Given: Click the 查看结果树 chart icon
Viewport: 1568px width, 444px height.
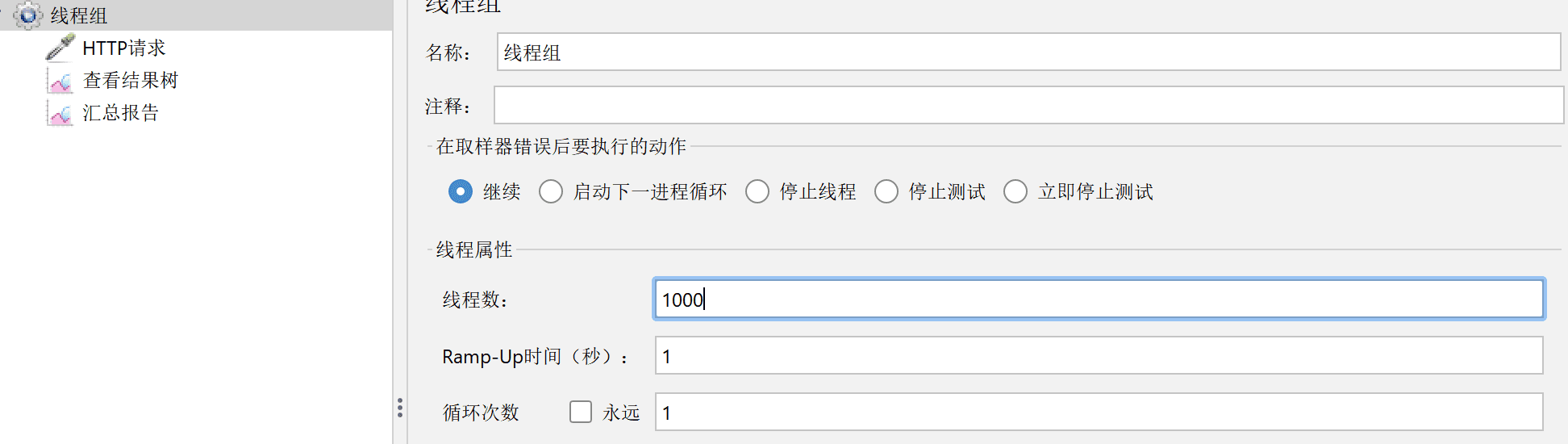Looking at the screenshot, I should [60, 81].
